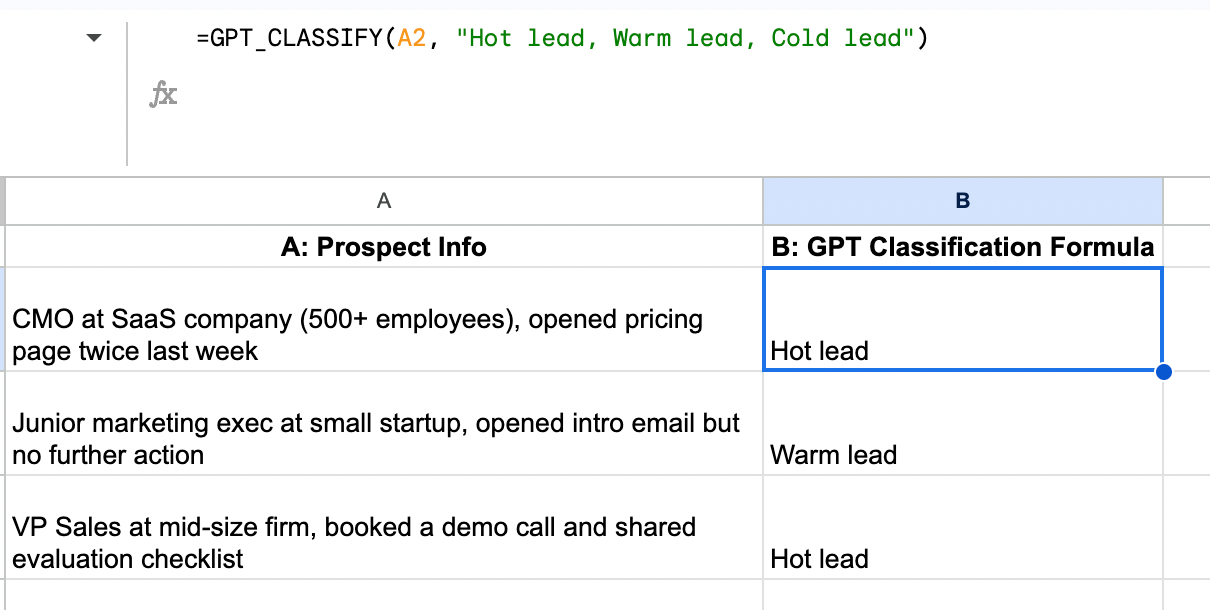Select the Hot lead cell in VP Sales row
Viewport: 1210px width, 610px height.
[x=962, y=528]
